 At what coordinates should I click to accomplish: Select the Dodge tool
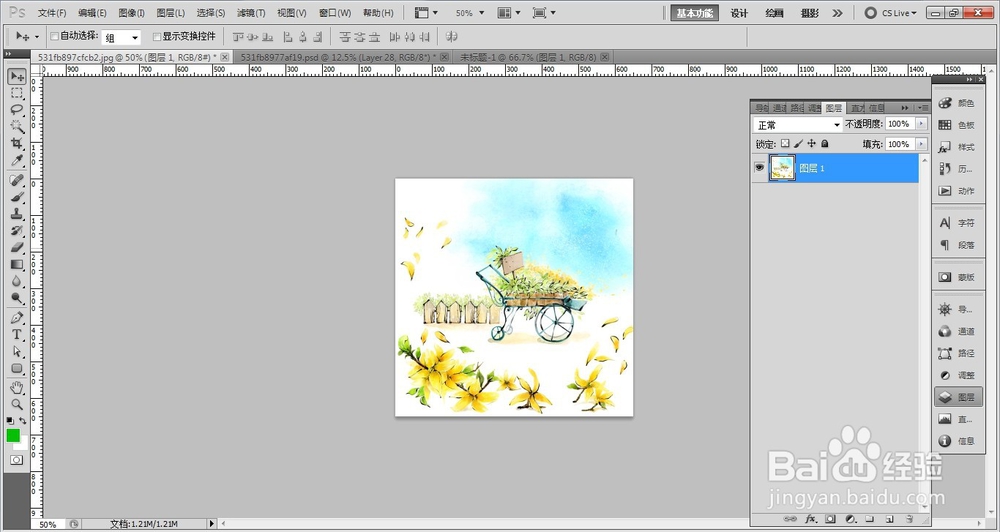17,297
